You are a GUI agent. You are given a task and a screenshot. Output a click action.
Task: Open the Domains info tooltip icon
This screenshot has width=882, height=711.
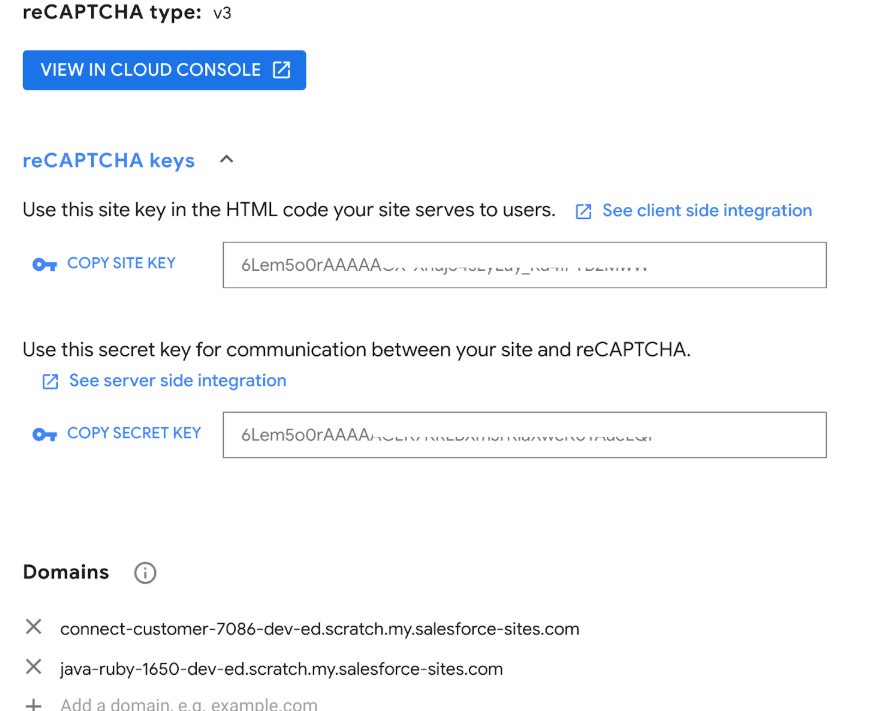tap(145, 573)
